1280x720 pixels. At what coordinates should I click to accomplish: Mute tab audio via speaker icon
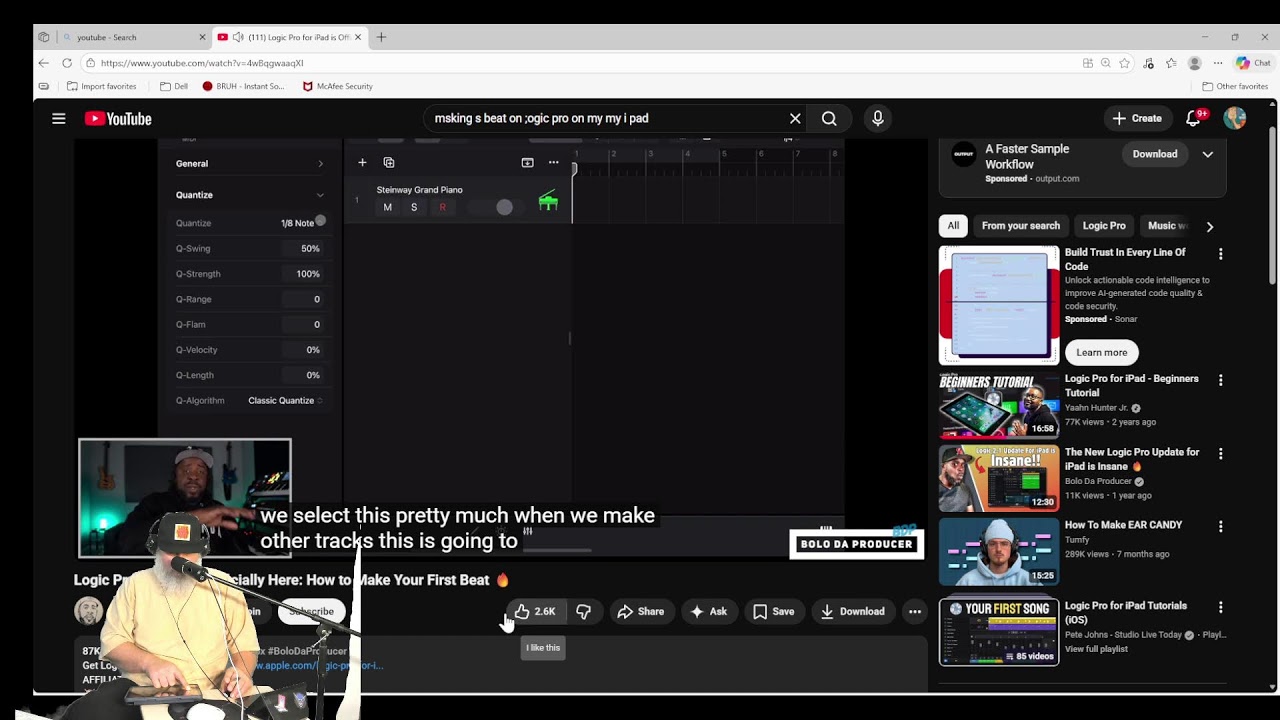point(238,37)
